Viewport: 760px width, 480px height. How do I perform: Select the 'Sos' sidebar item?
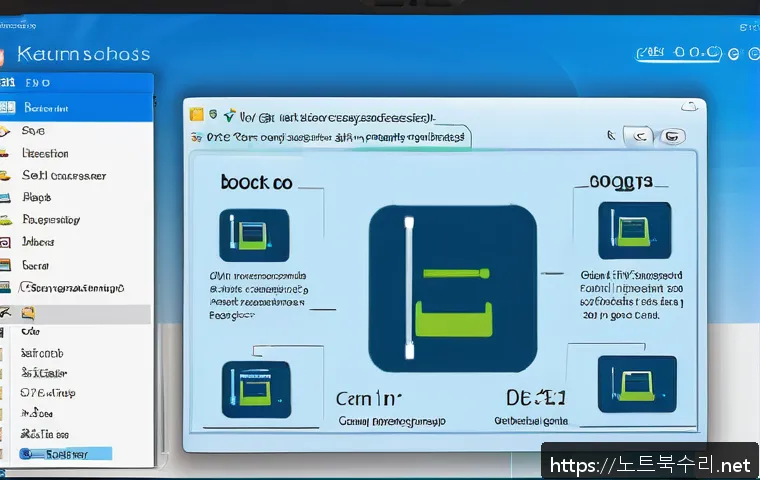pyautogui.click(x=33, y=131)
